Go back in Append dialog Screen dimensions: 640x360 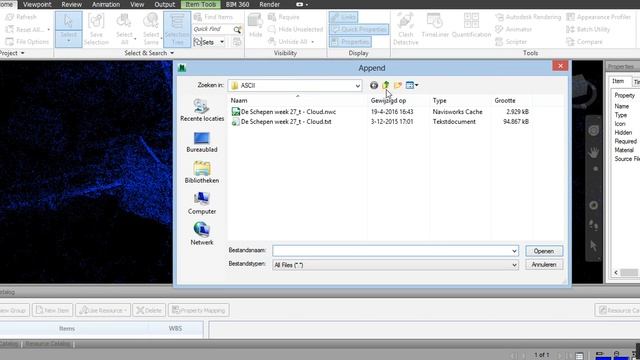(373, 85)
